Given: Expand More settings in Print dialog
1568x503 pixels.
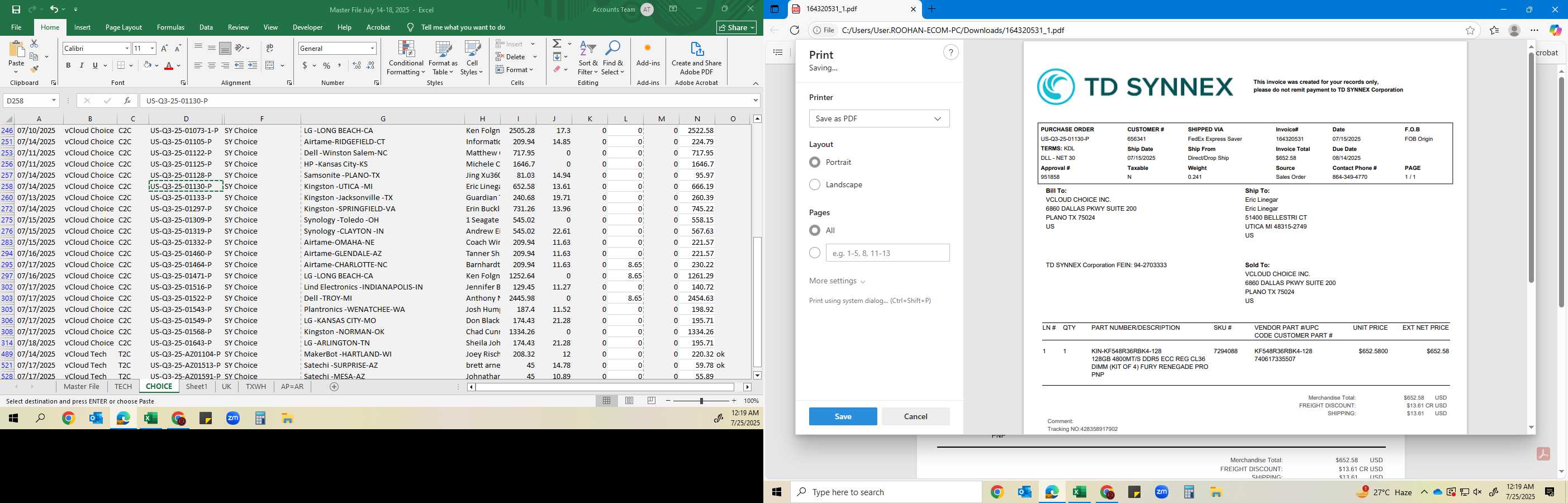Looking at the screenshot, I should [x=837, y=281].
